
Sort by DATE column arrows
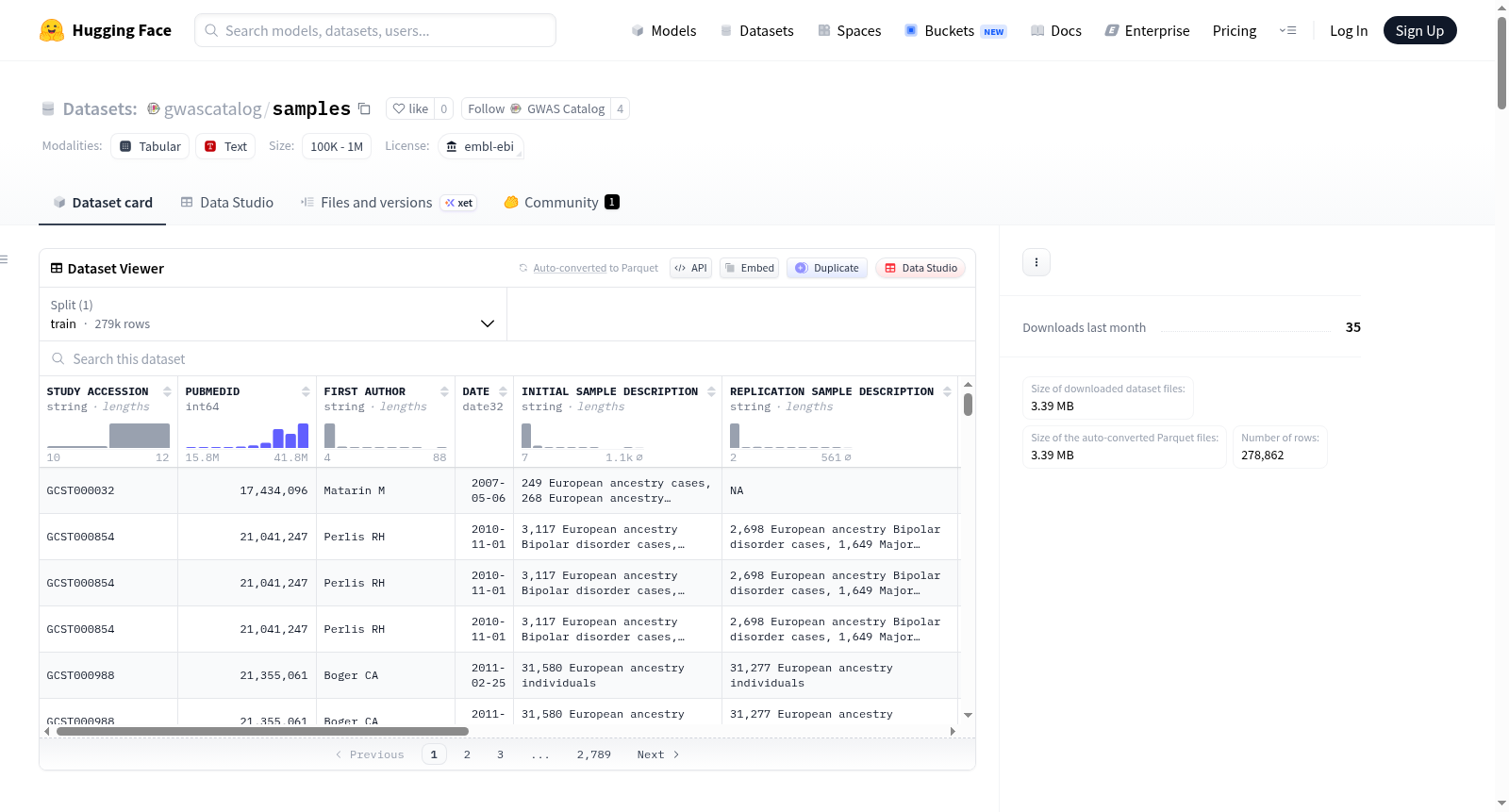503,391
